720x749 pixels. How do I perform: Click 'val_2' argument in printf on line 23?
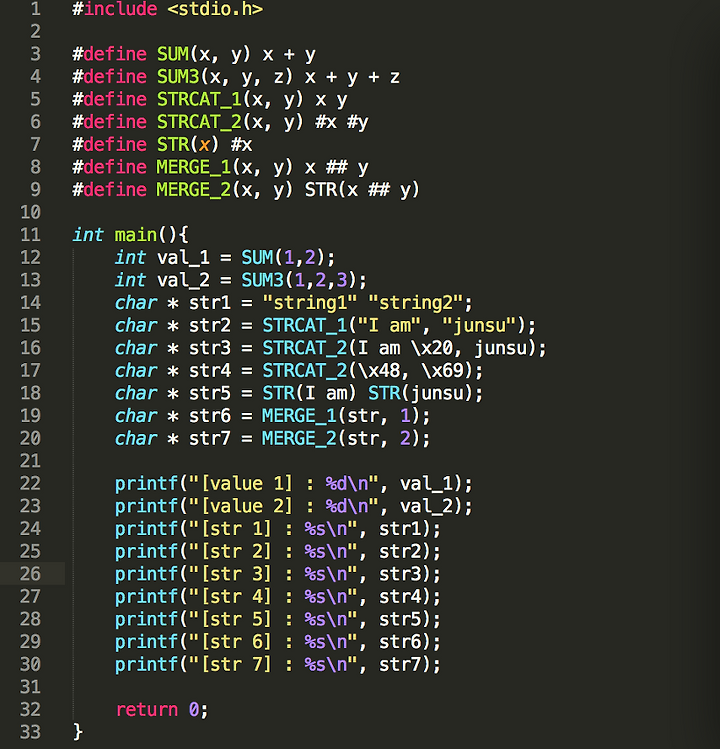(x=426, y=506)
